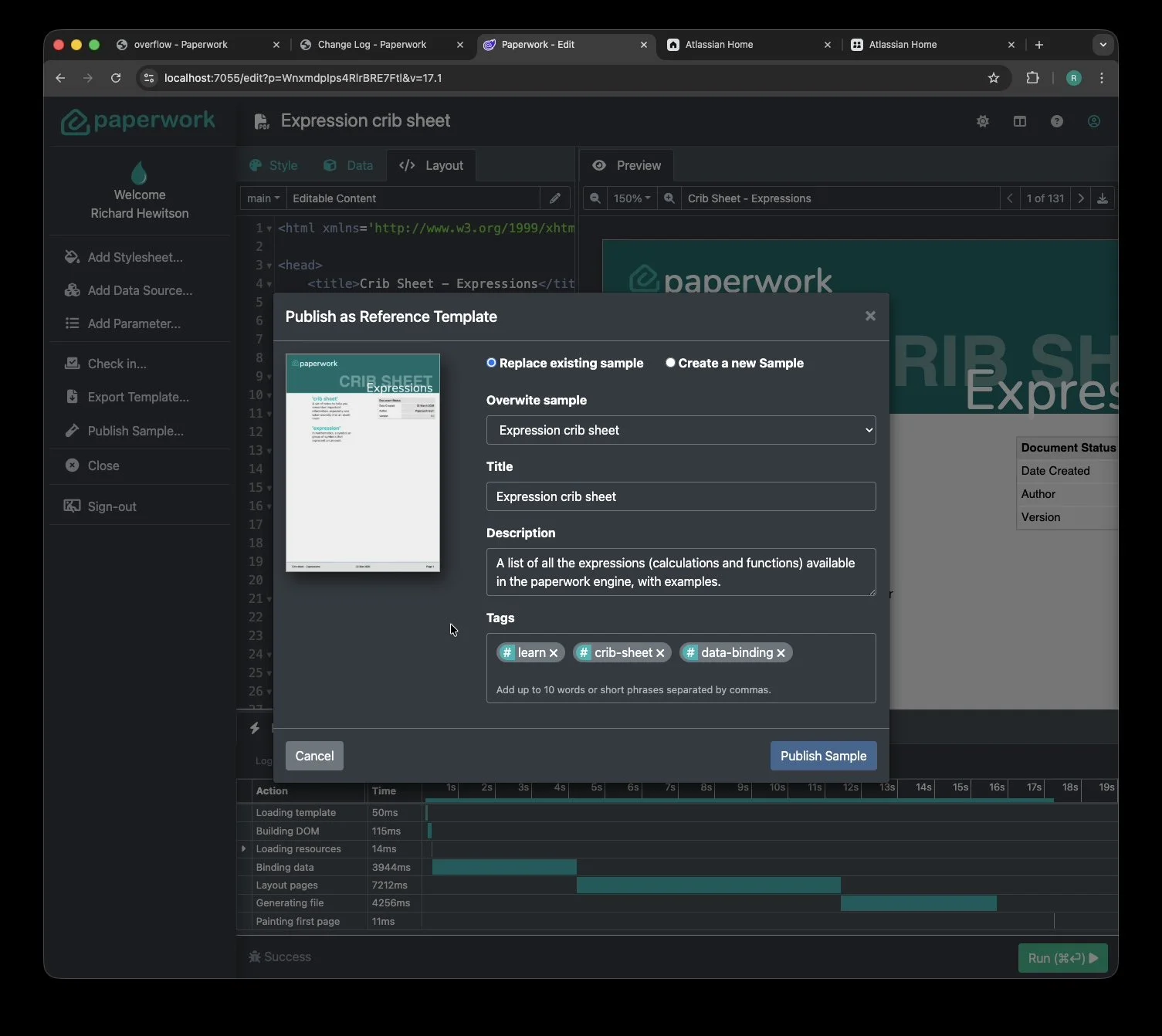Click the Description text area
1162x1036 pixels.
pyautogui.click(x=681, y=572)
